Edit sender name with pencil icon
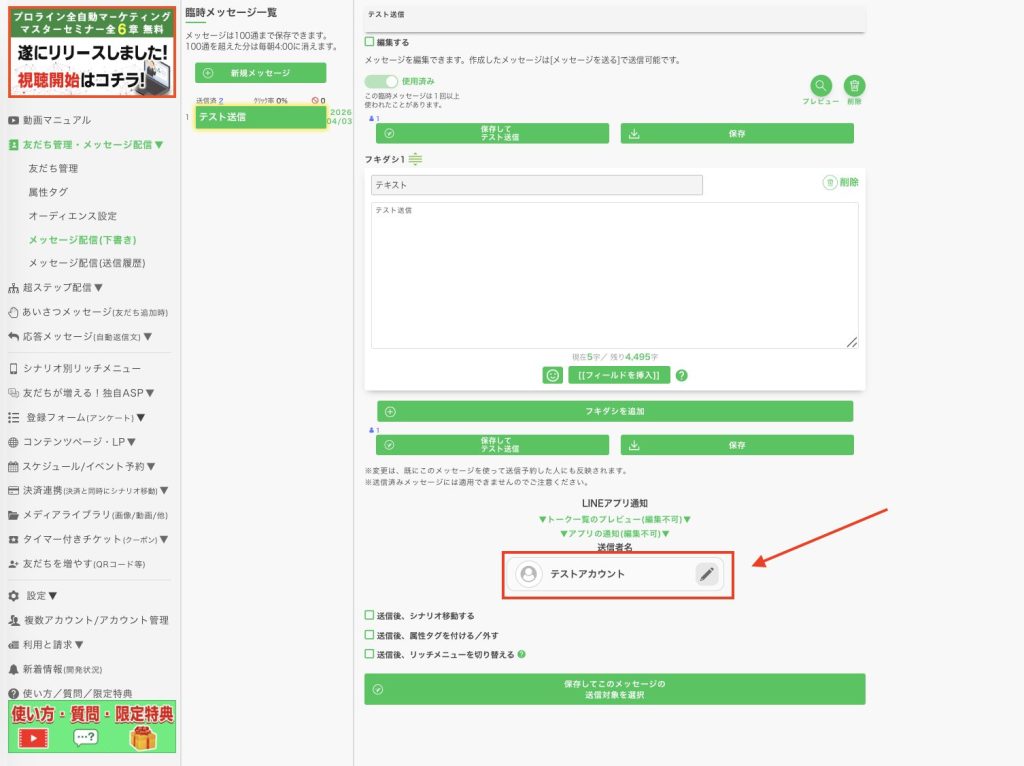The image size is (1024, 766). tap(707, 574)
